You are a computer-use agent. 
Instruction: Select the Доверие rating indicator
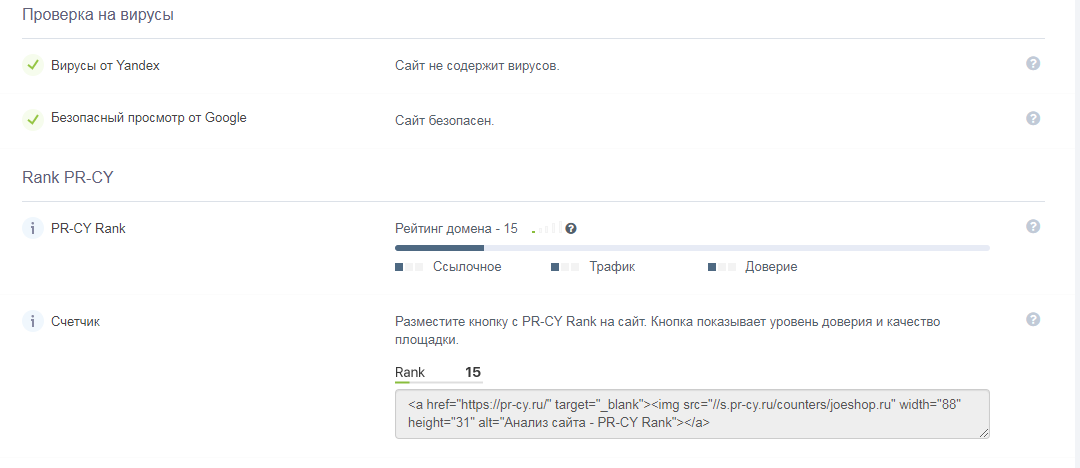(752, 267)
